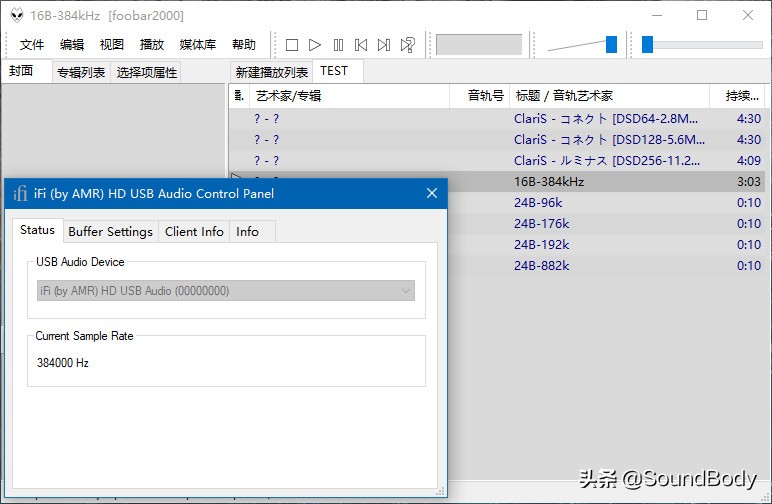Close the foobar2000 window
This screenshot has height=504, width=772.
pyautogui.click(x=748, y=15)
